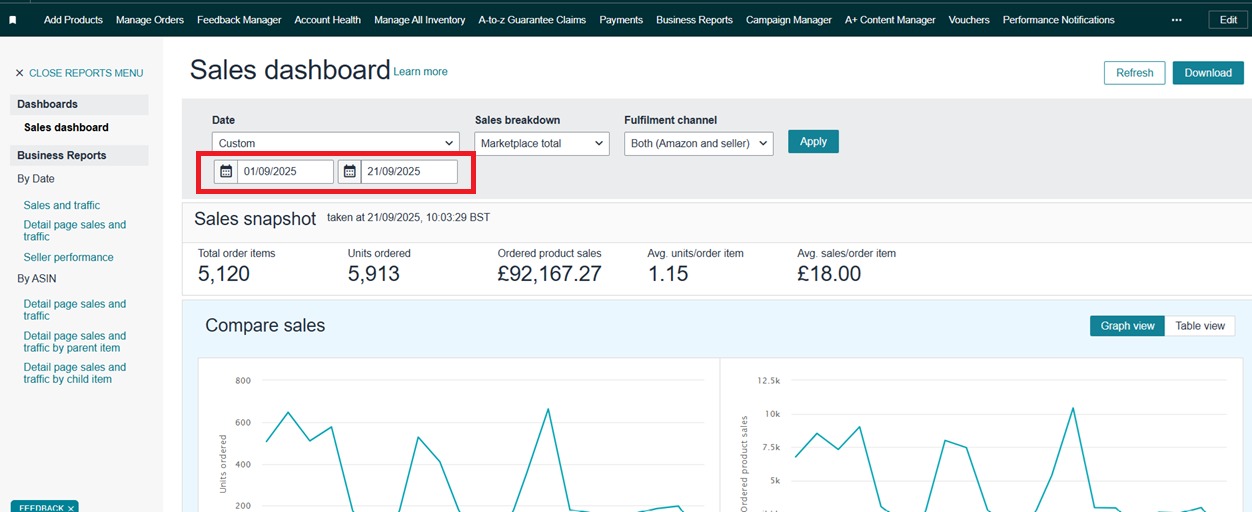
Task: Open the three-dots overflow menu
Action: coord(1176,20)
